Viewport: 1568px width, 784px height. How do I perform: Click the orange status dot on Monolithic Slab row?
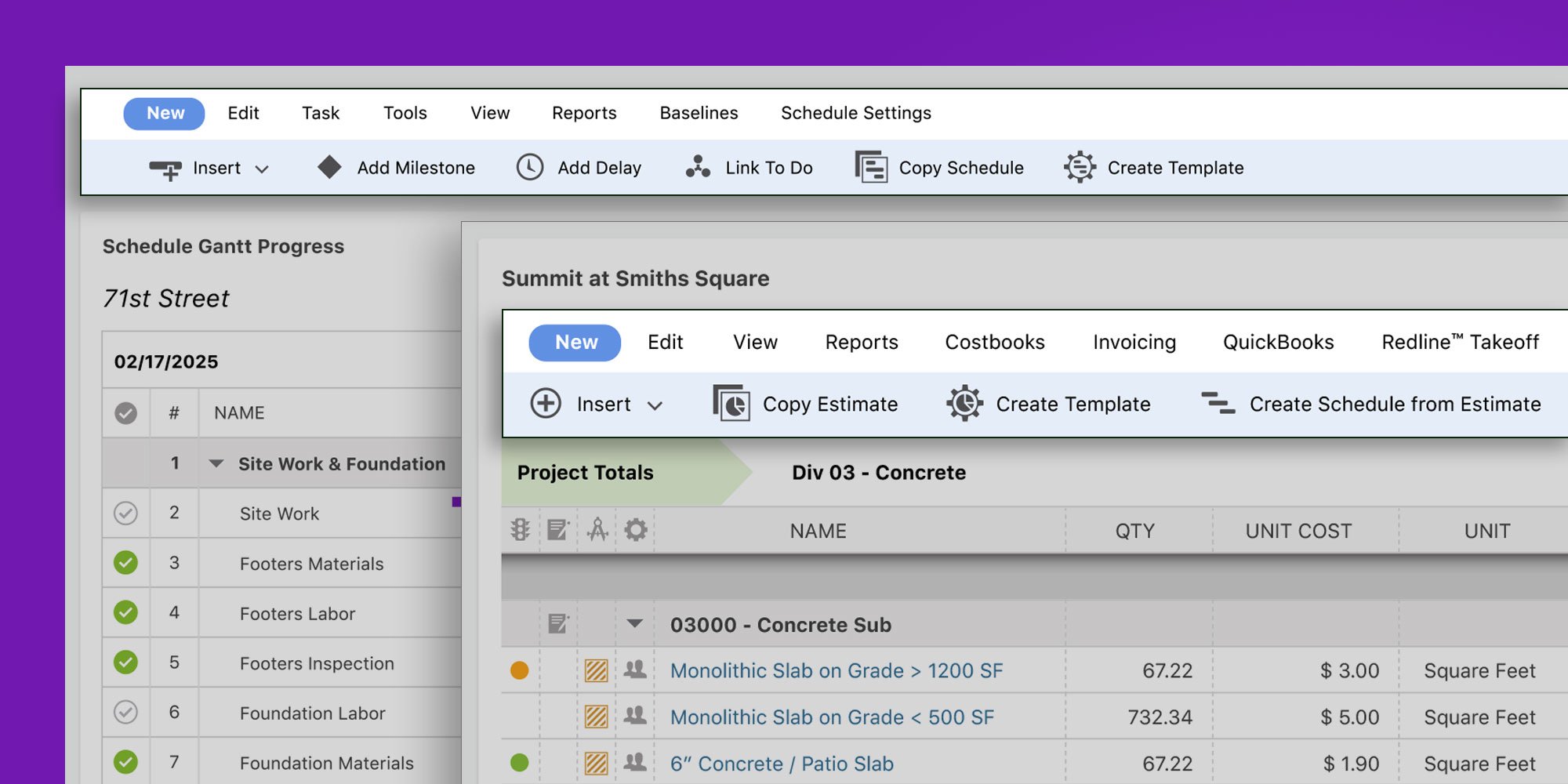point(520,671)
